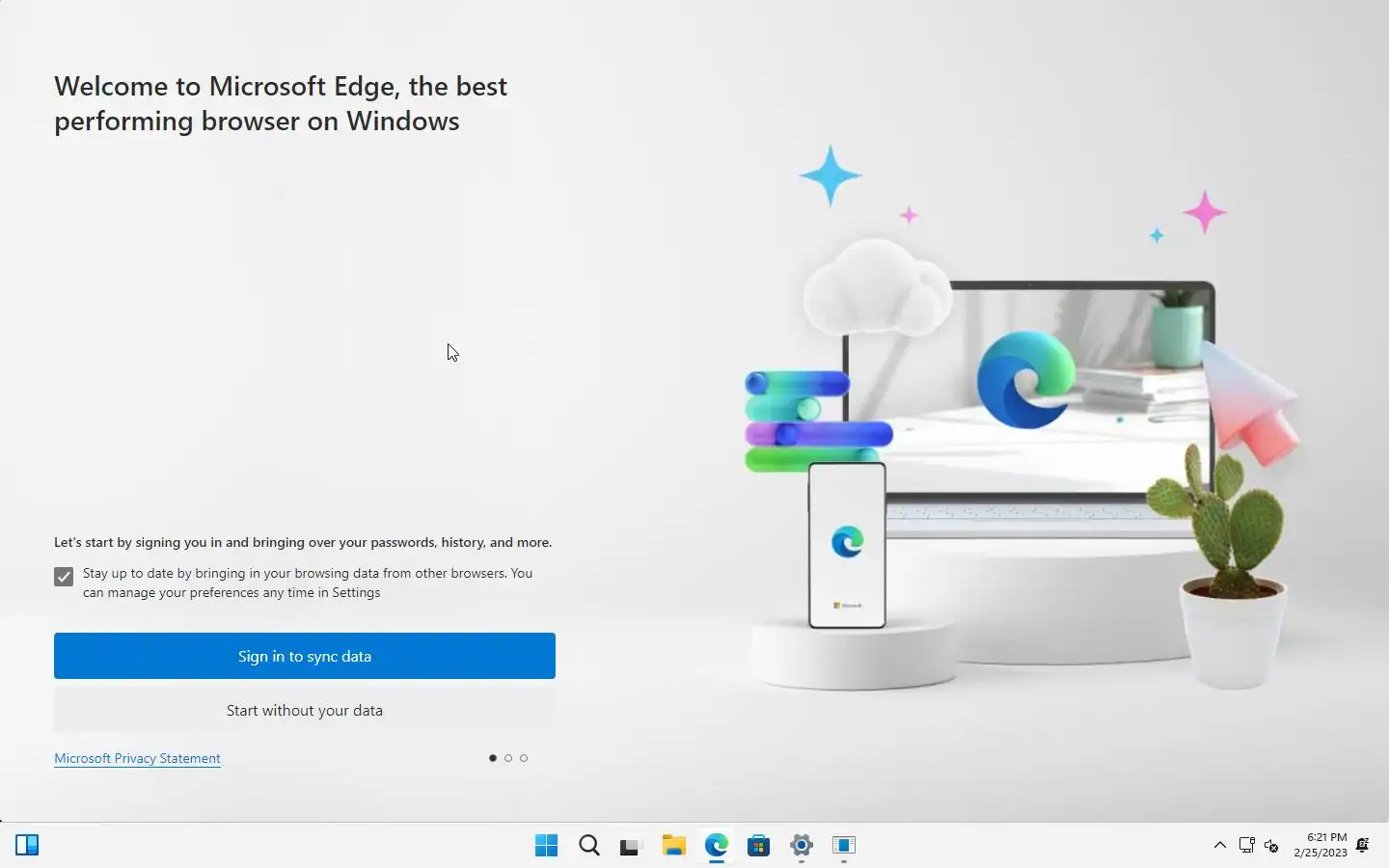The image size is (1389, 868).
Task: Open the clock and date flyout
Action: tap(1321, 845)
